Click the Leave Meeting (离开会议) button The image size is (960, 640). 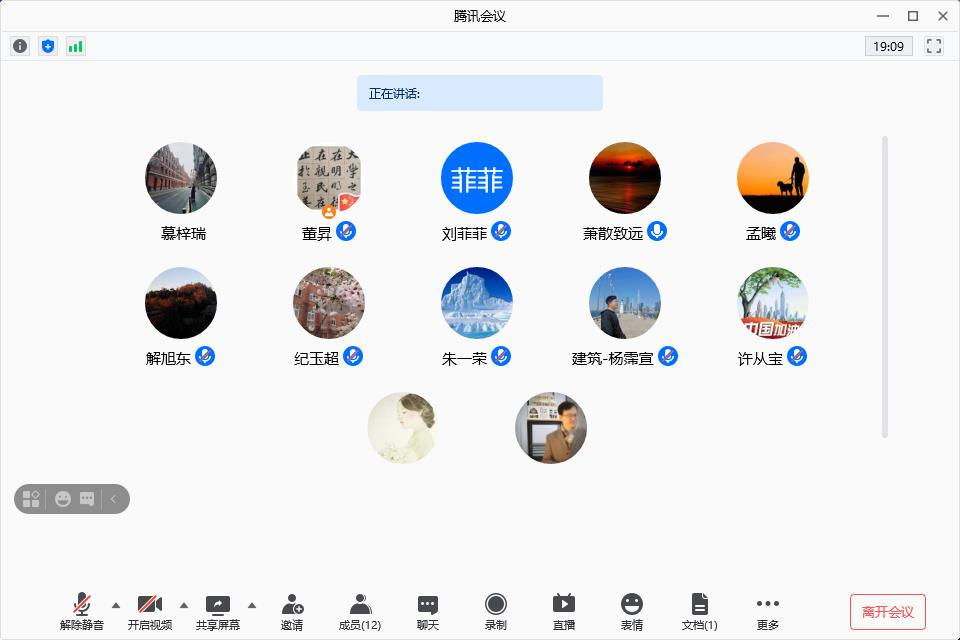coord(887,612)
